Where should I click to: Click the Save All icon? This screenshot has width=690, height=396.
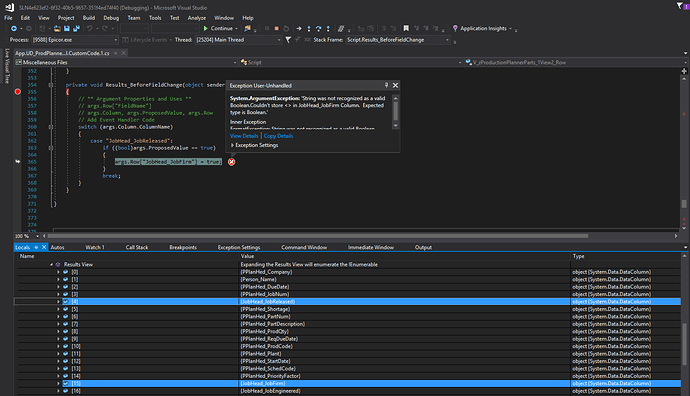[77, 29]
